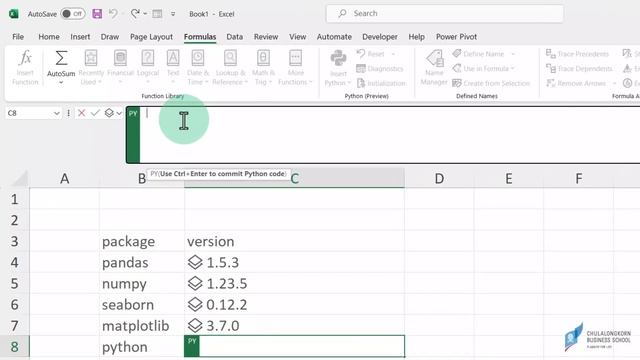
Task: Click Use in Formula option
Action: tap(483, 69)
